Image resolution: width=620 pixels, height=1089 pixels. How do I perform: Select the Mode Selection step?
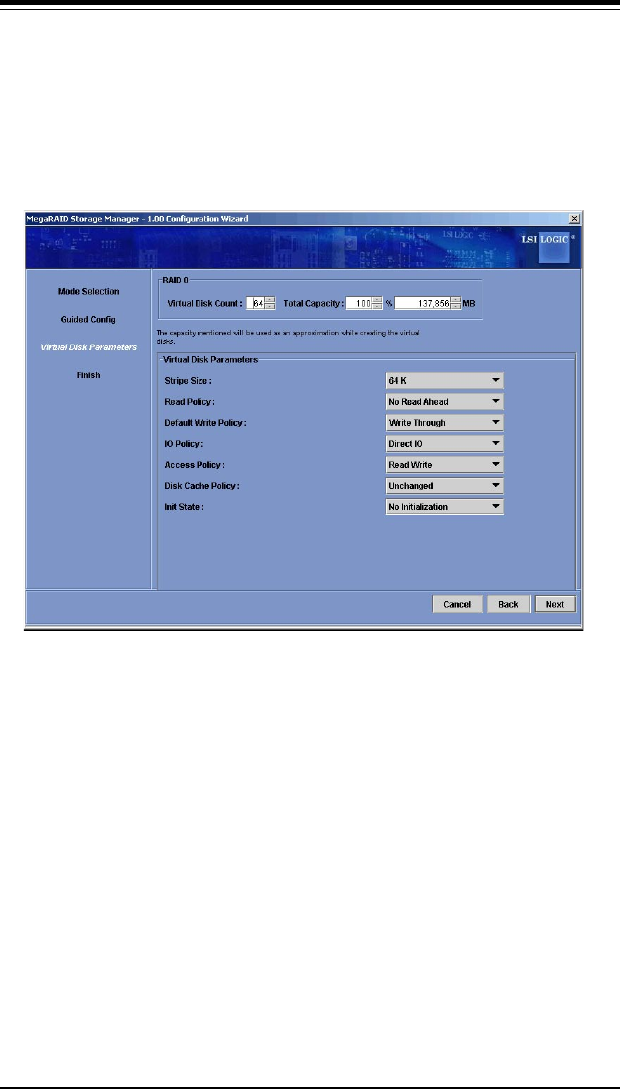click(89, 292)
